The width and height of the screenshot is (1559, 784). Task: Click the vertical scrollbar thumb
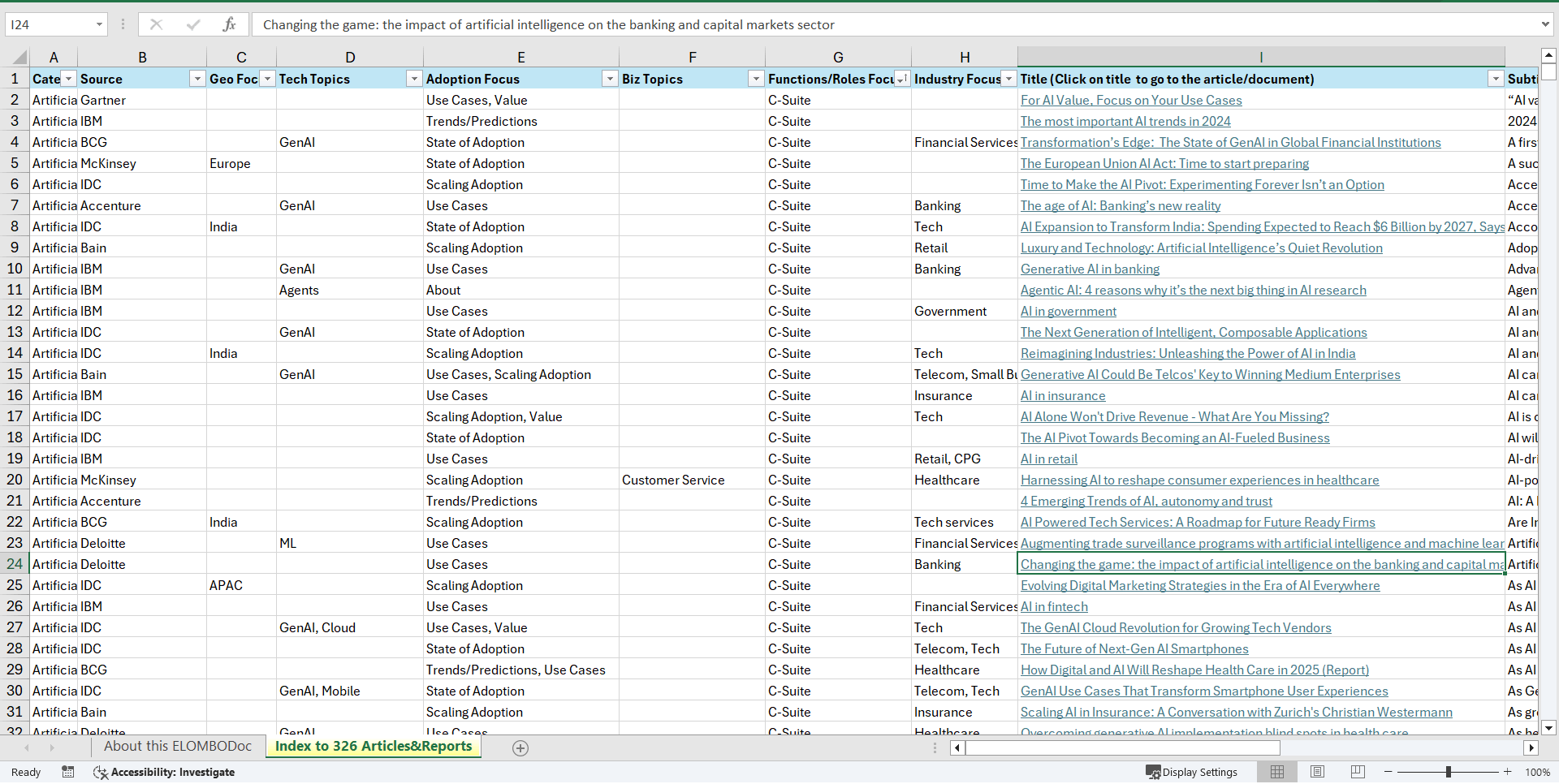(x=1548, y=72)
